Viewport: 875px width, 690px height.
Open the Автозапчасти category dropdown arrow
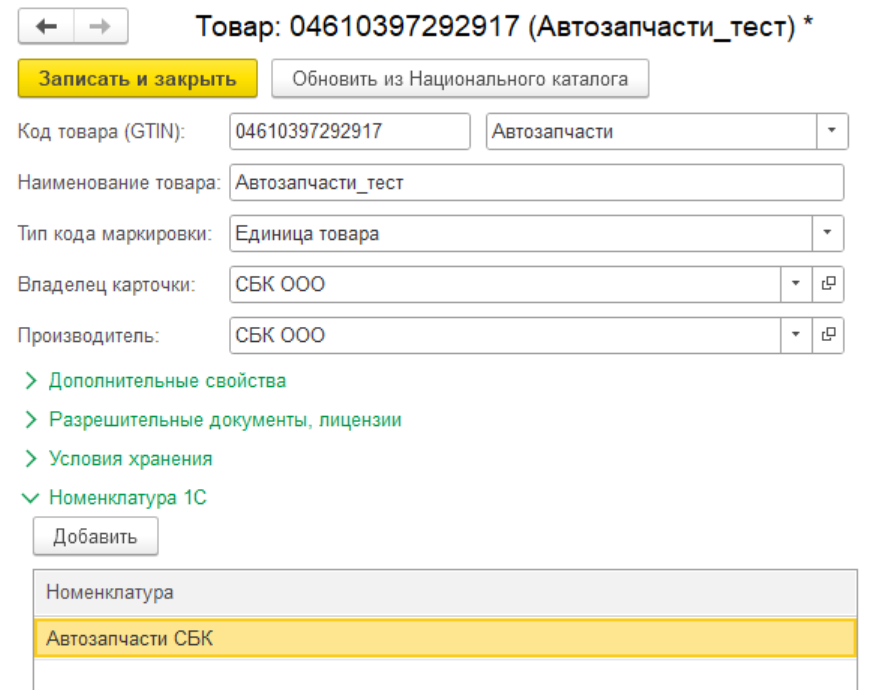(x=832, y=131)
